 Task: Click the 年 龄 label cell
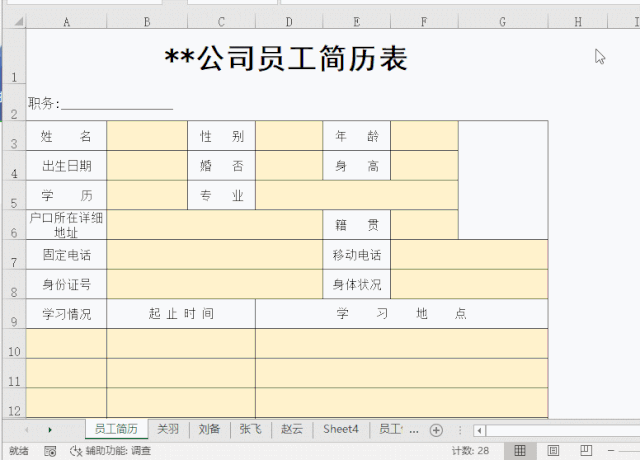(x=357, y=136)
